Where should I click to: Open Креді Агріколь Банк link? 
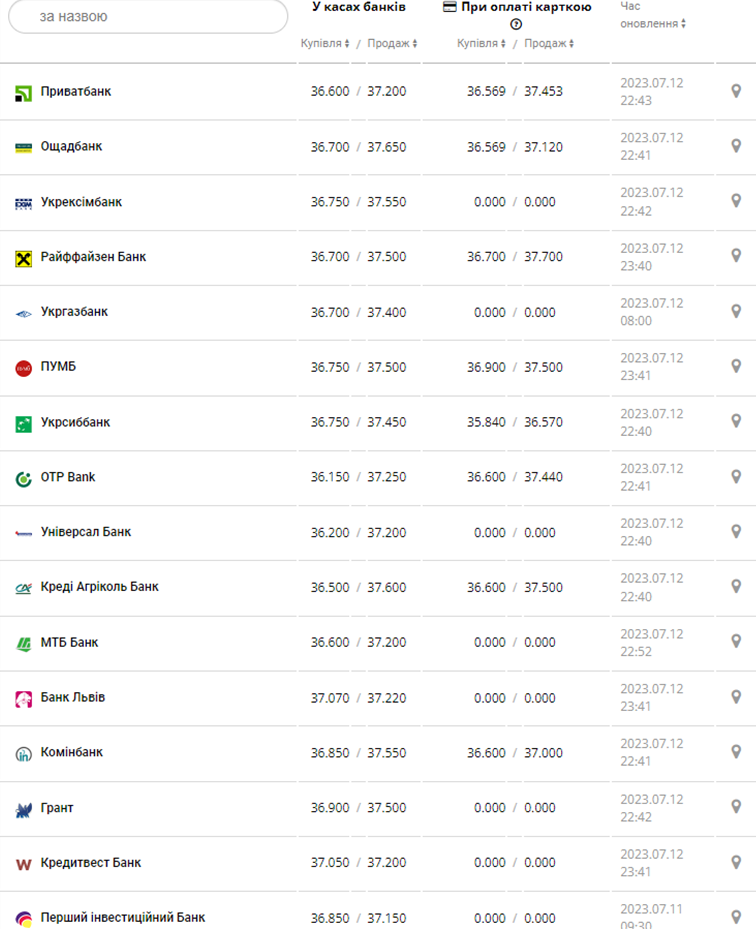(99, 587)
